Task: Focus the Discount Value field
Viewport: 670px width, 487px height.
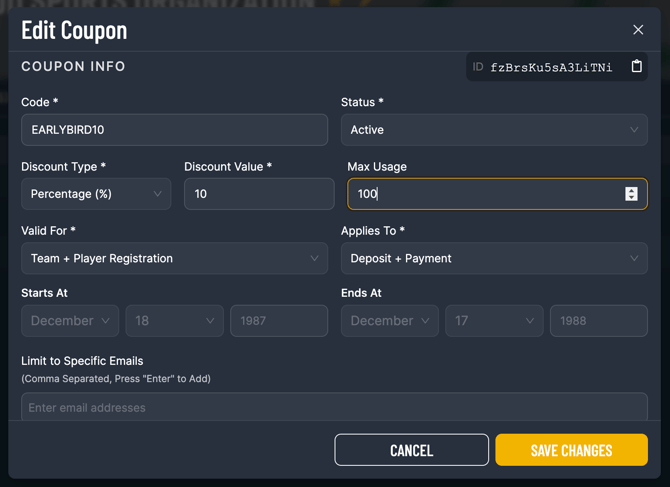Action: pos(259,194)
